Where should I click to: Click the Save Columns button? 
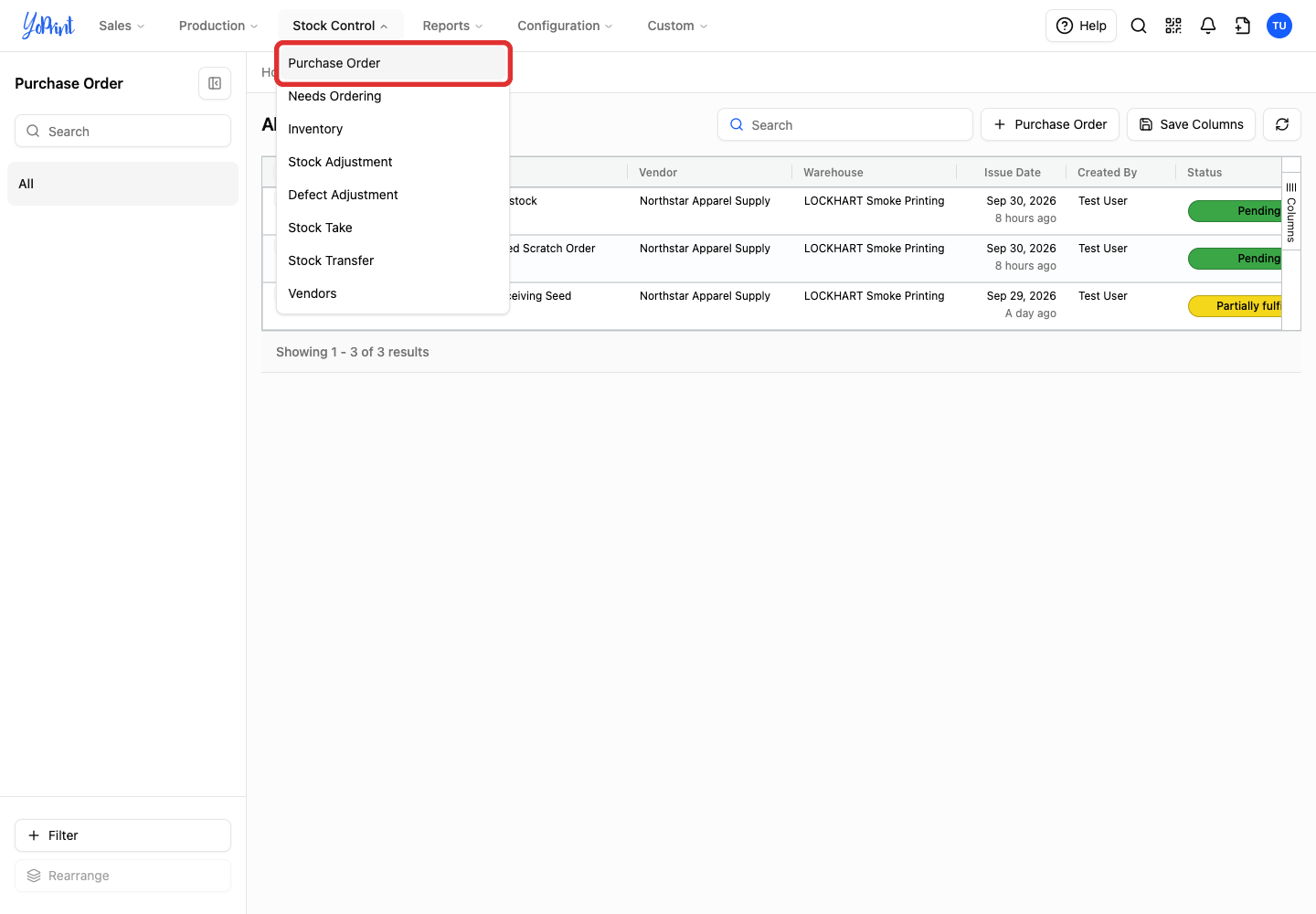point(1191,124)
